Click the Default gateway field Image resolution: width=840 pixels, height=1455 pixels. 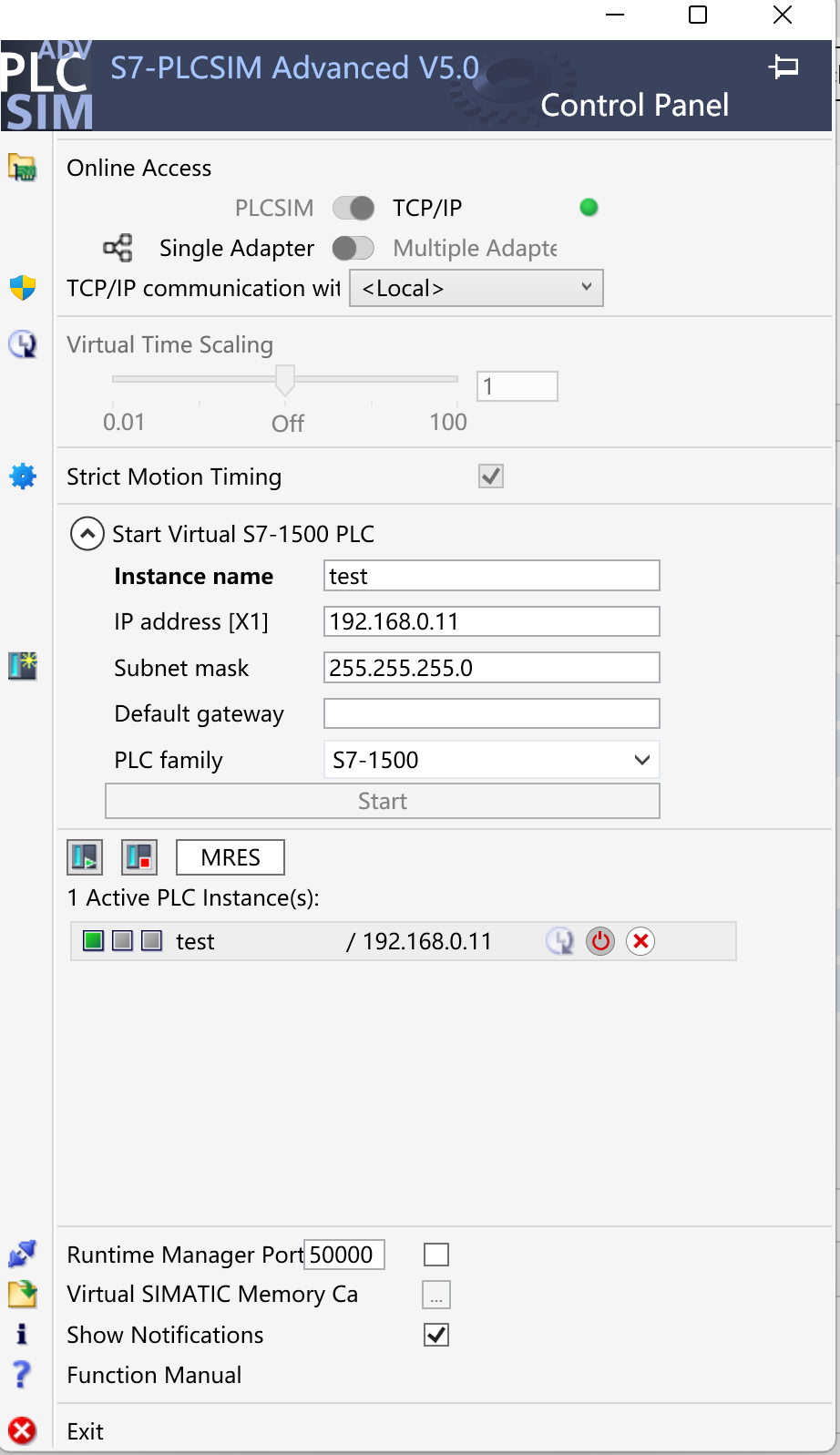pos(492,713)
